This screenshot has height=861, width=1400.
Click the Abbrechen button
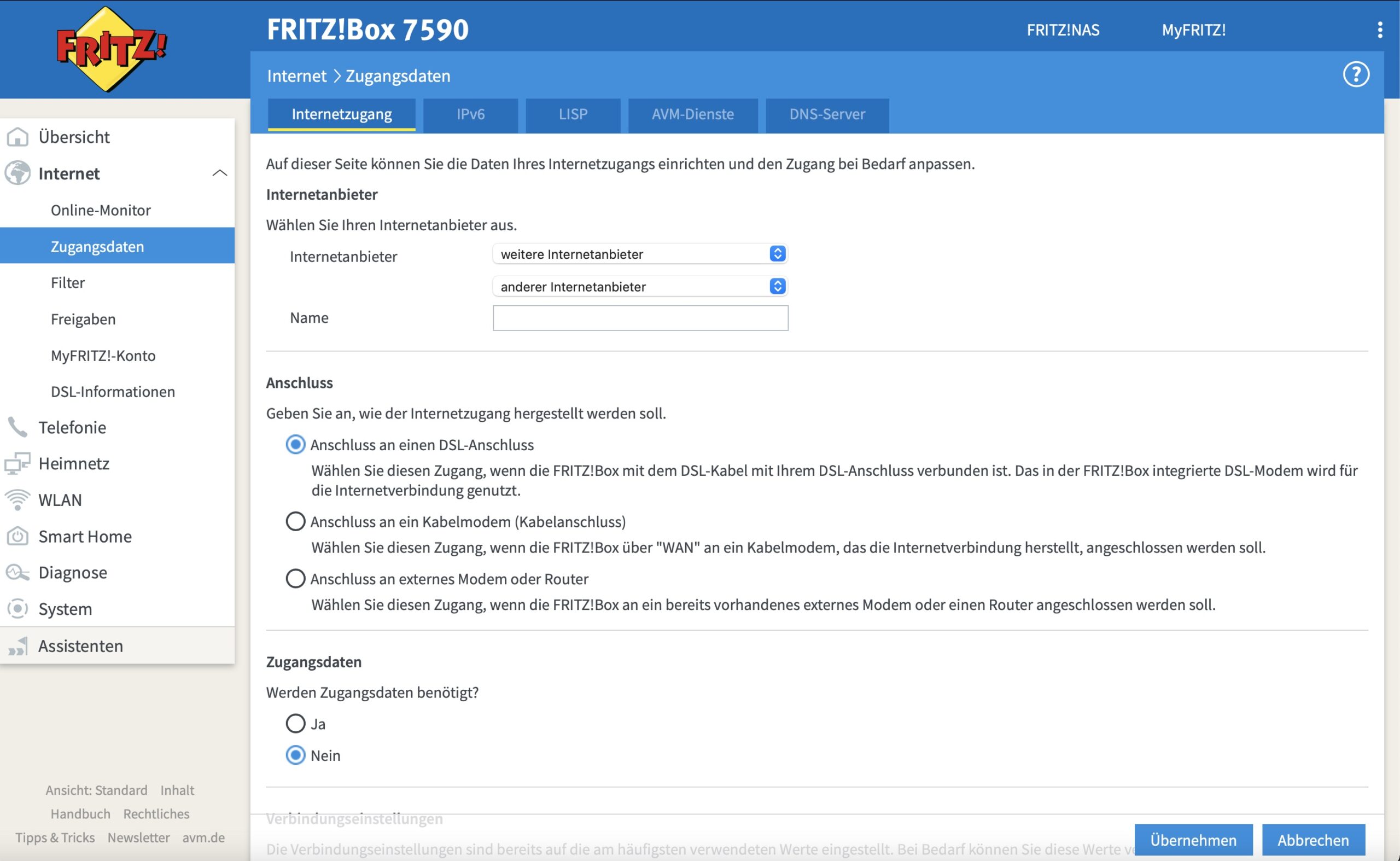pyautogui.click(x=1313, y=839)
